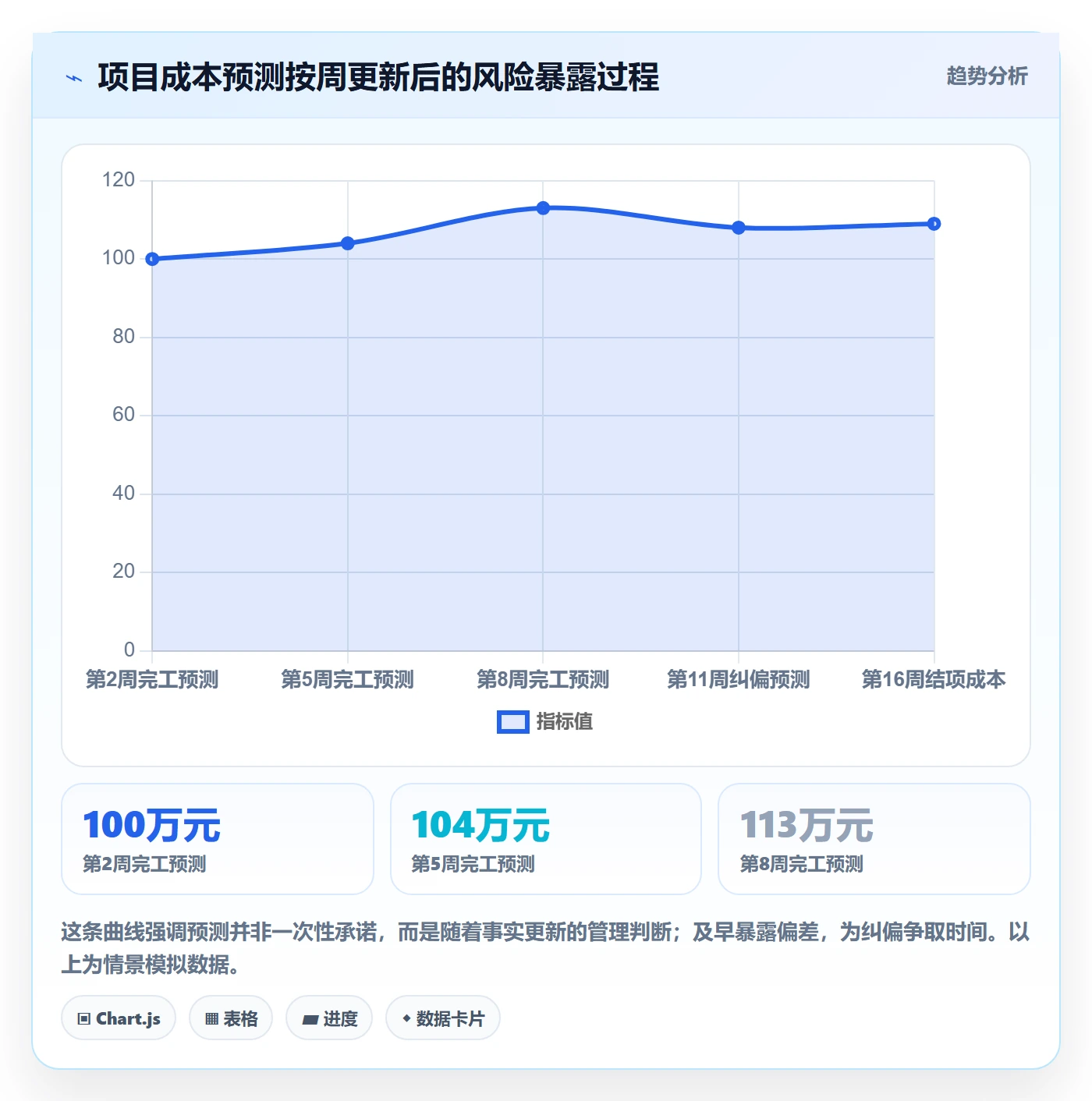The width and height of the screenshot is (1092, 1101).
Task: Click the Chart.js tag chip
Action: [x=119, y=1018]
